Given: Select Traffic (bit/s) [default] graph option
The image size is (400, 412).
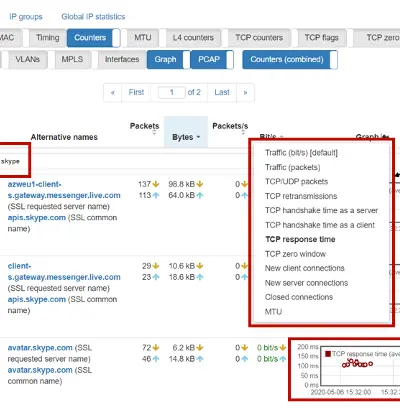Looking at the screenshot, I should coord(301,153).
